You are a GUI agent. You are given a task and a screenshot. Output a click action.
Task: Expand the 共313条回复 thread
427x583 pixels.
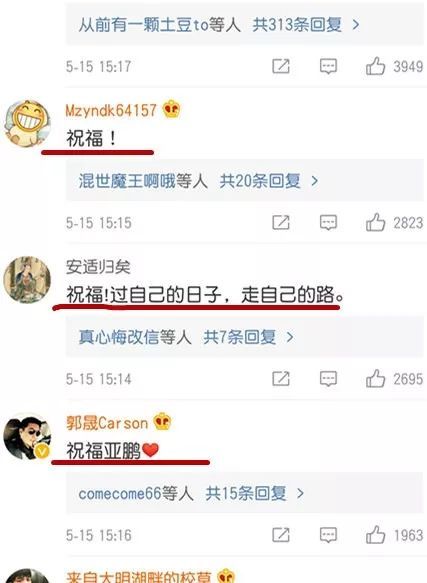(x=306, y=25)
